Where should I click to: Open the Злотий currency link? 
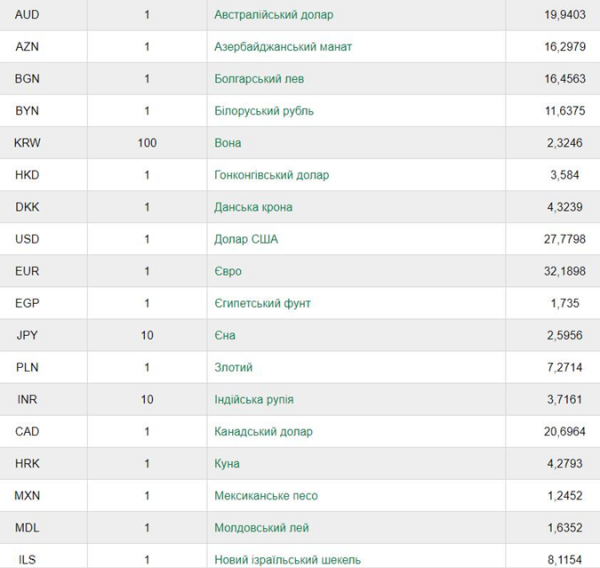[x=233, y=367]
